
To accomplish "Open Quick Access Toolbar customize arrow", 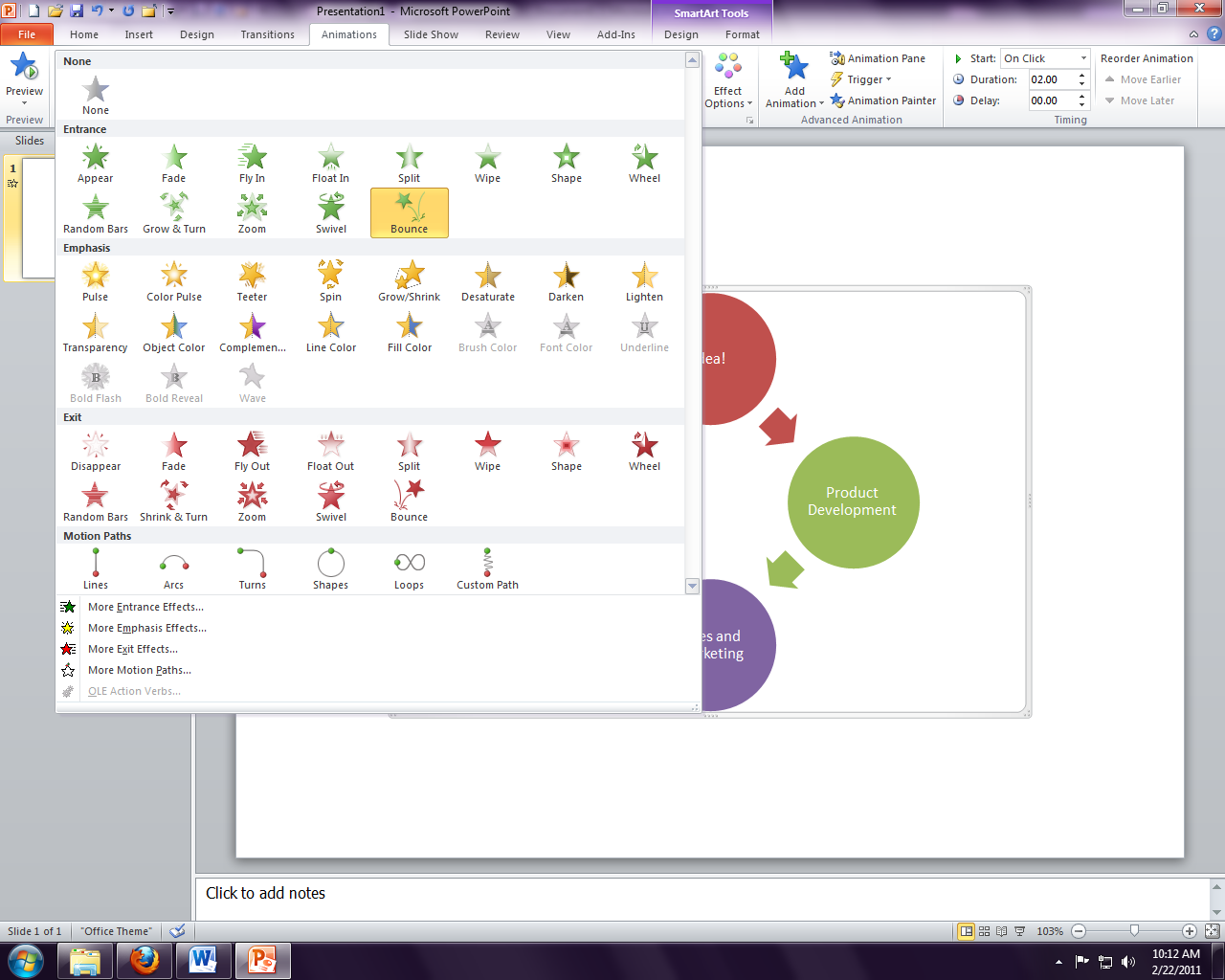I will (x=171, y=11).
